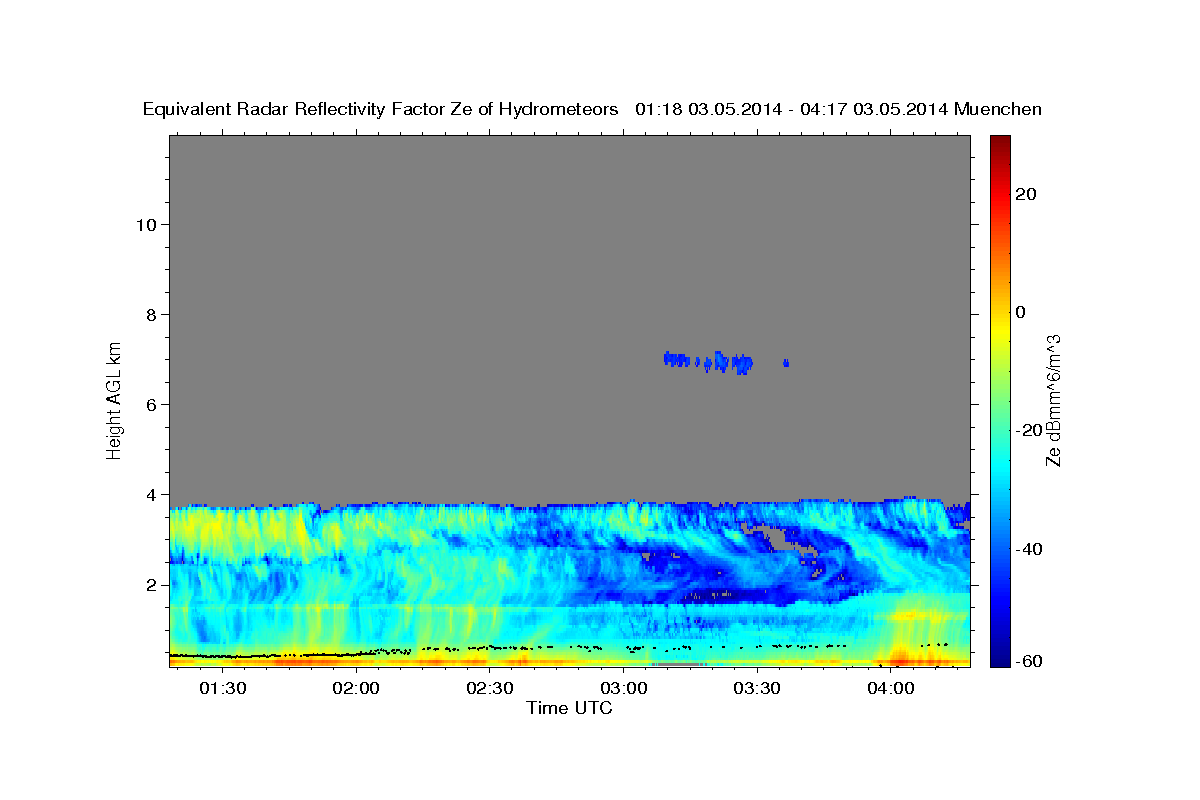Click the colorbar label -40
This screenshot has height=800, width=1200.
click(1029, 549)
